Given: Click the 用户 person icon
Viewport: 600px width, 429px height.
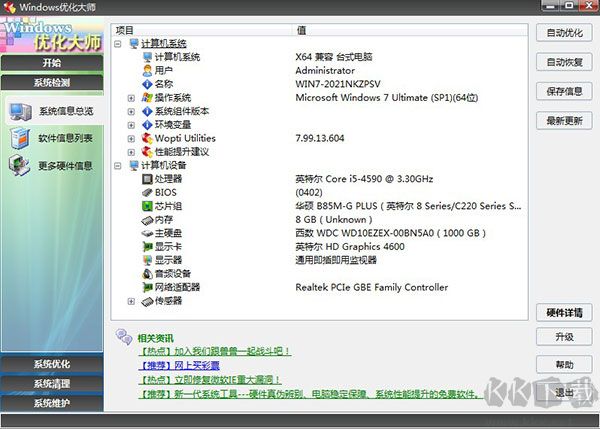Looking at the screenshot, I should click(x=147, y=70).
